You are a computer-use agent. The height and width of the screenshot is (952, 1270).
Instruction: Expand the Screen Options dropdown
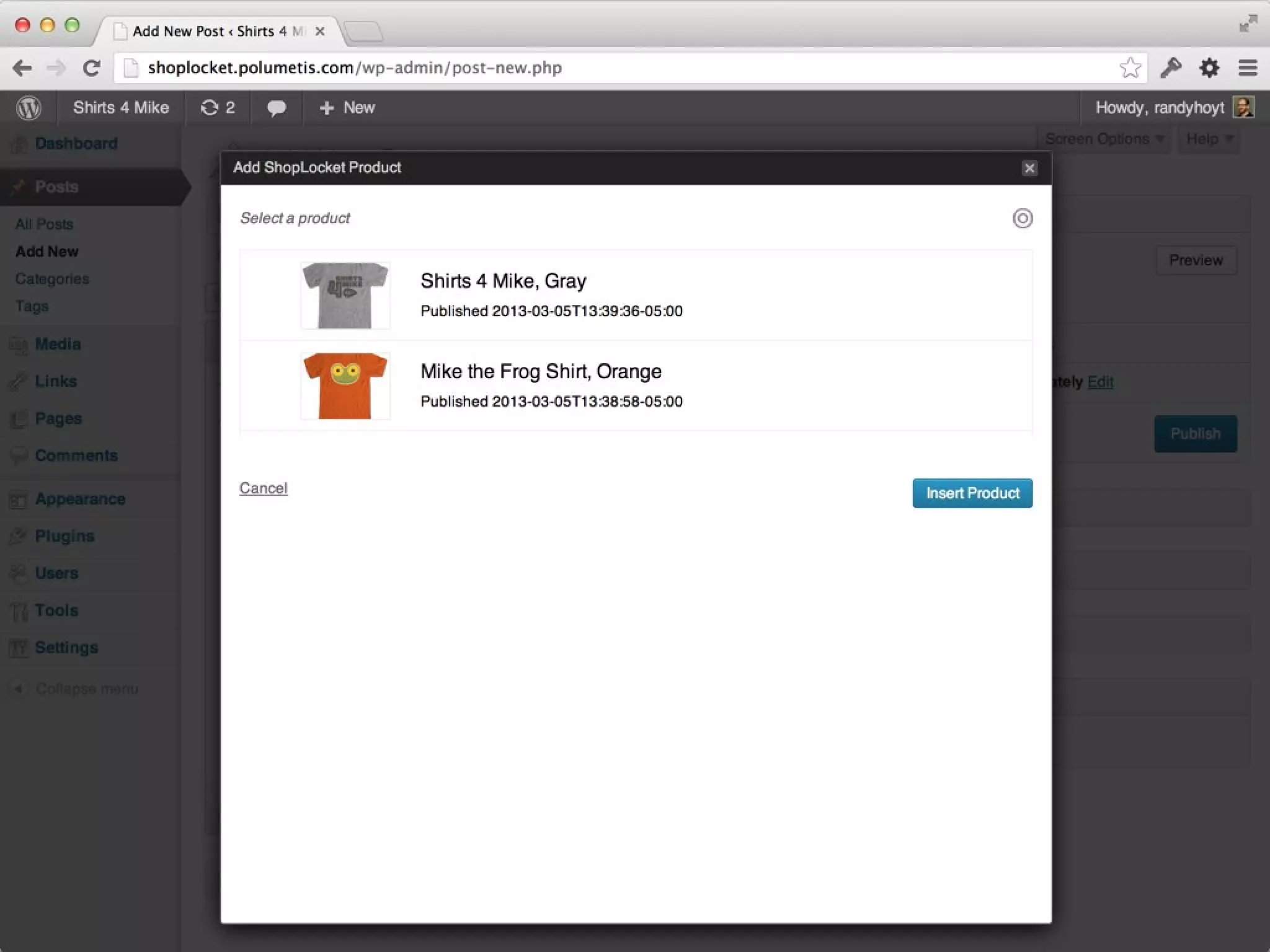[1104, 139]
